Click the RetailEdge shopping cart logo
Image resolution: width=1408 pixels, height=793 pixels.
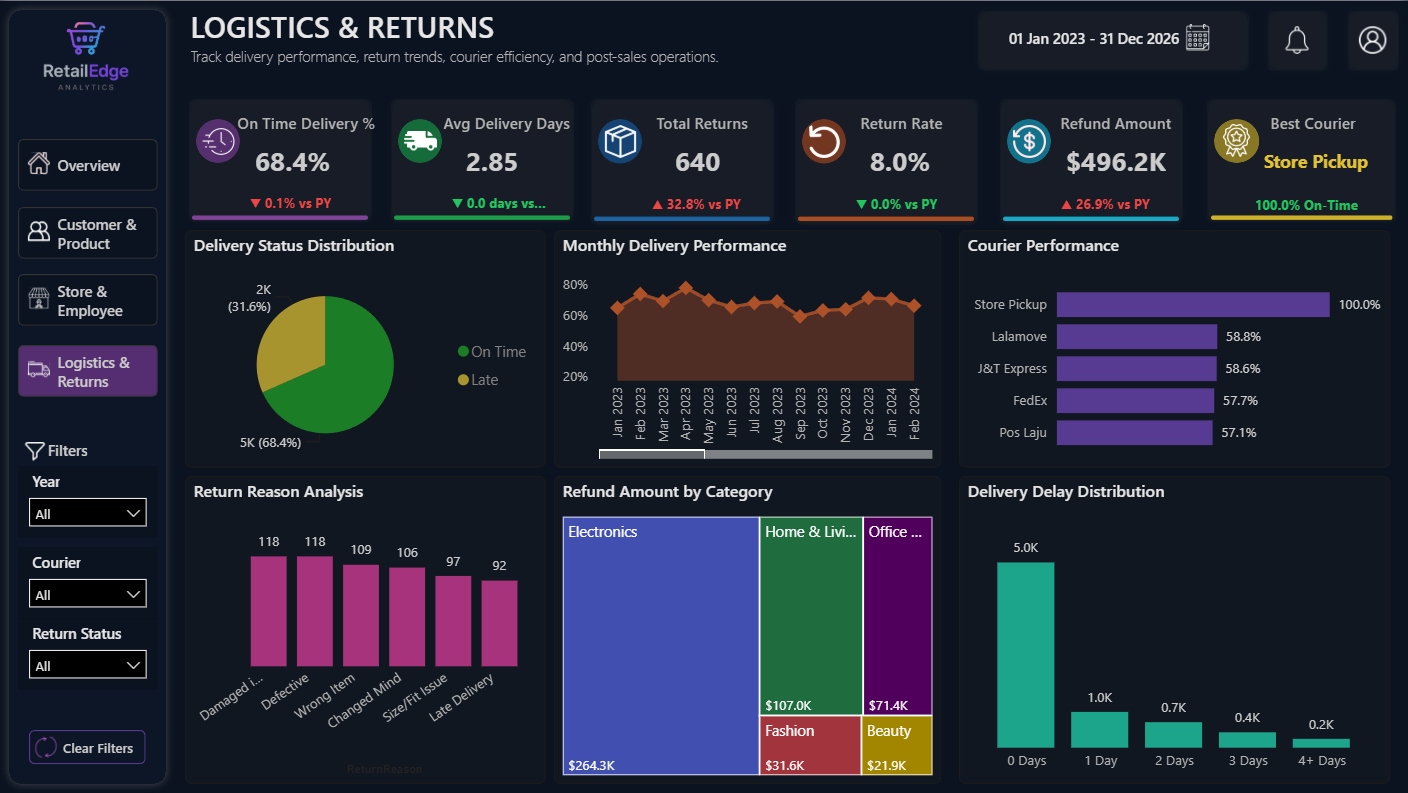[86, 39]
